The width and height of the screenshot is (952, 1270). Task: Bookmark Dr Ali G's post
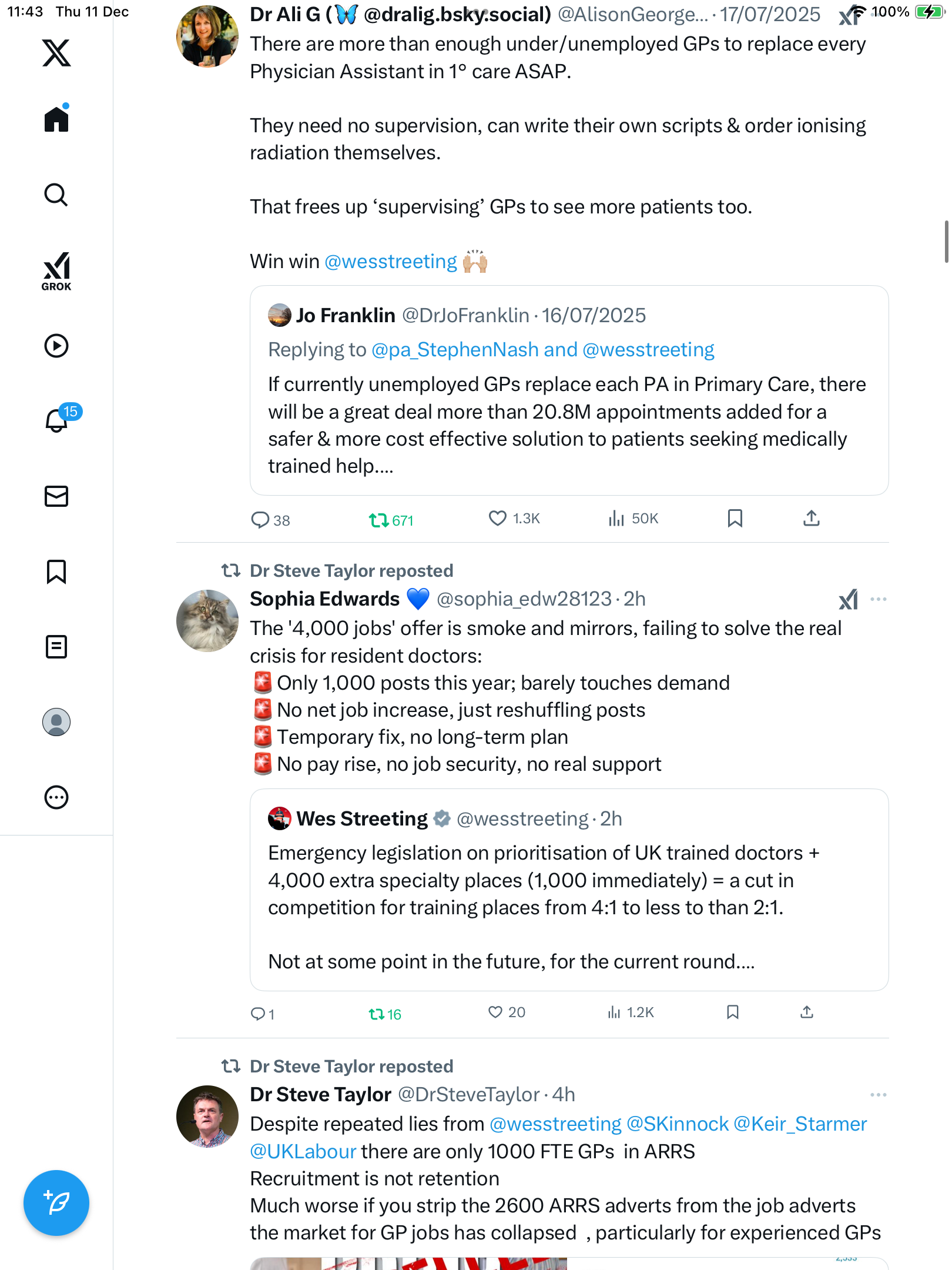tap(735, 519)
